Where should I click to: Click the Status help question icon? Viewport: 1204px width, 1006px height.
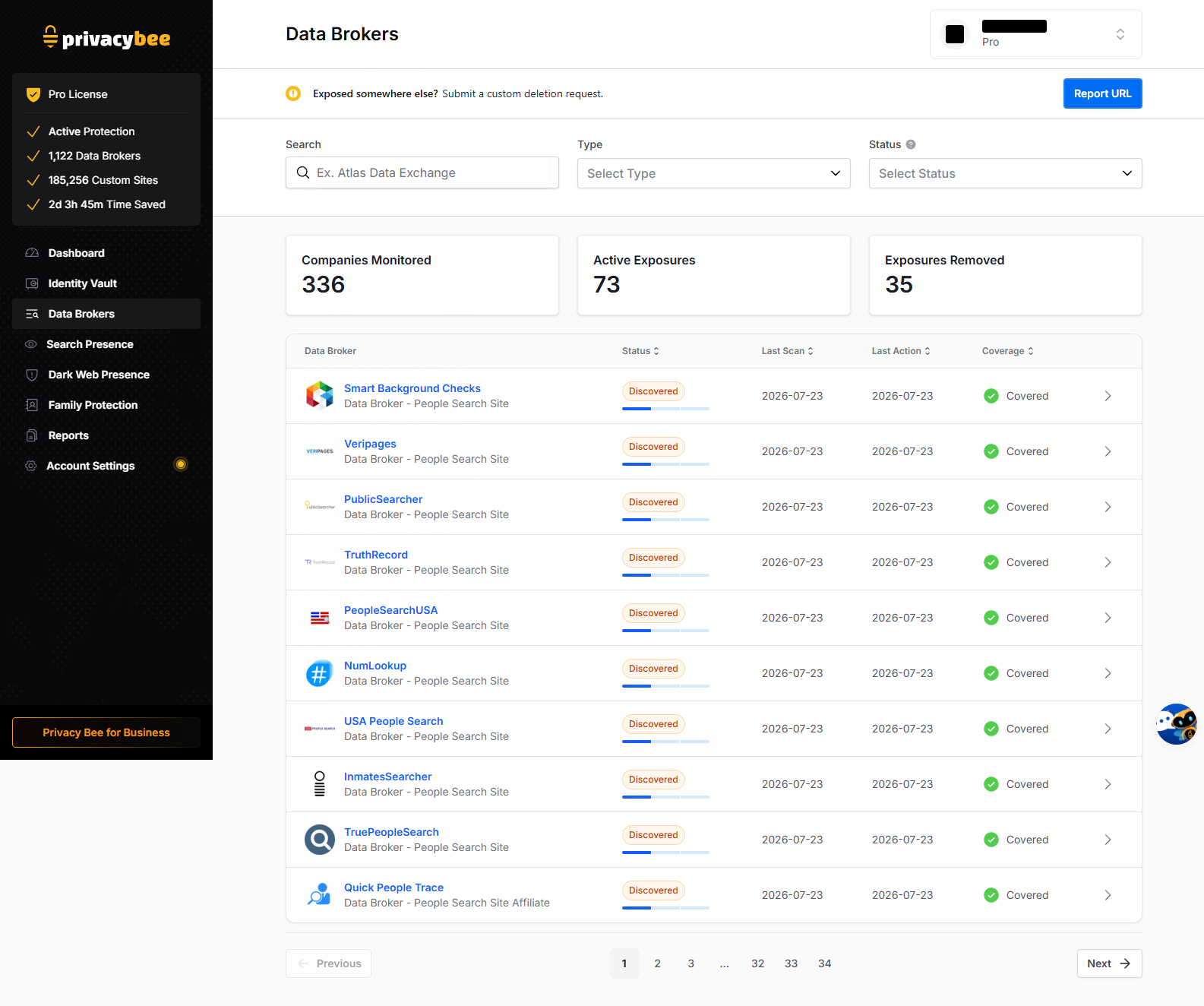click(x=911, y=144)
